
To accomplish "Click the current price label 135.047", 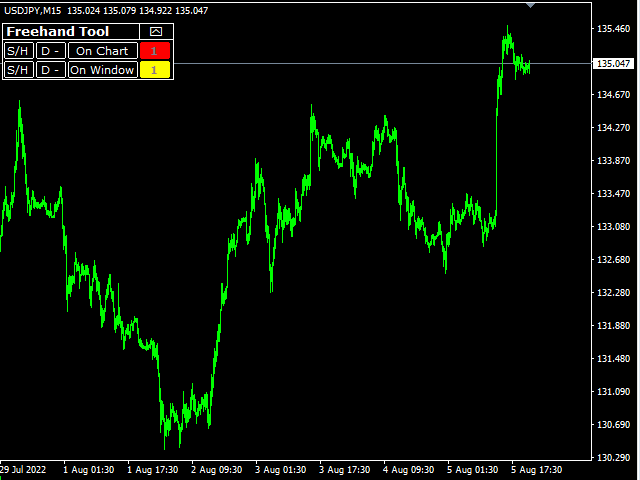I will [x=613, y=64].
